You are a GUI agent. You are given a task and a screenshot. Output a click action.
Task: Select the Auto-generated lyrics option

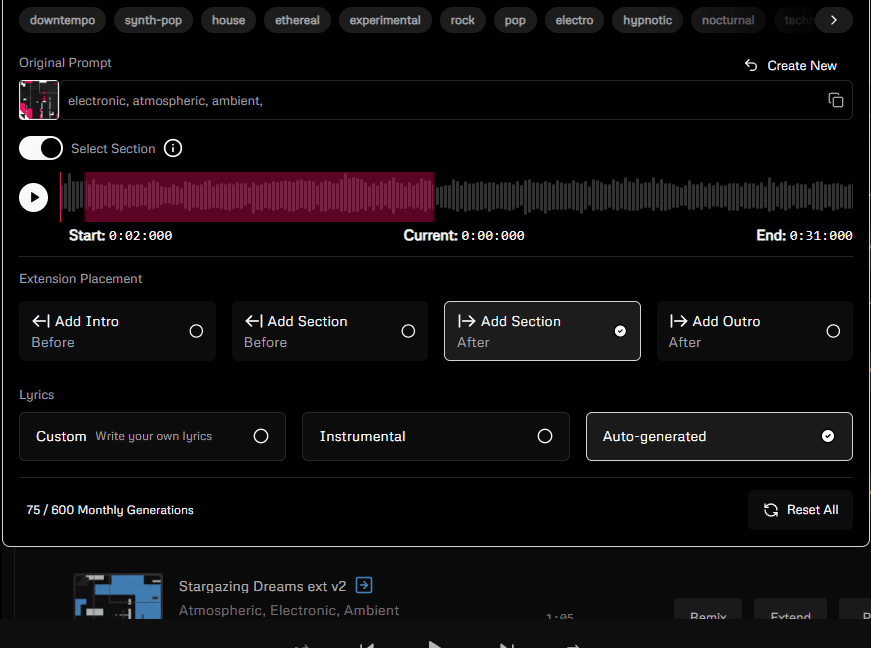(x=718, y=436)
